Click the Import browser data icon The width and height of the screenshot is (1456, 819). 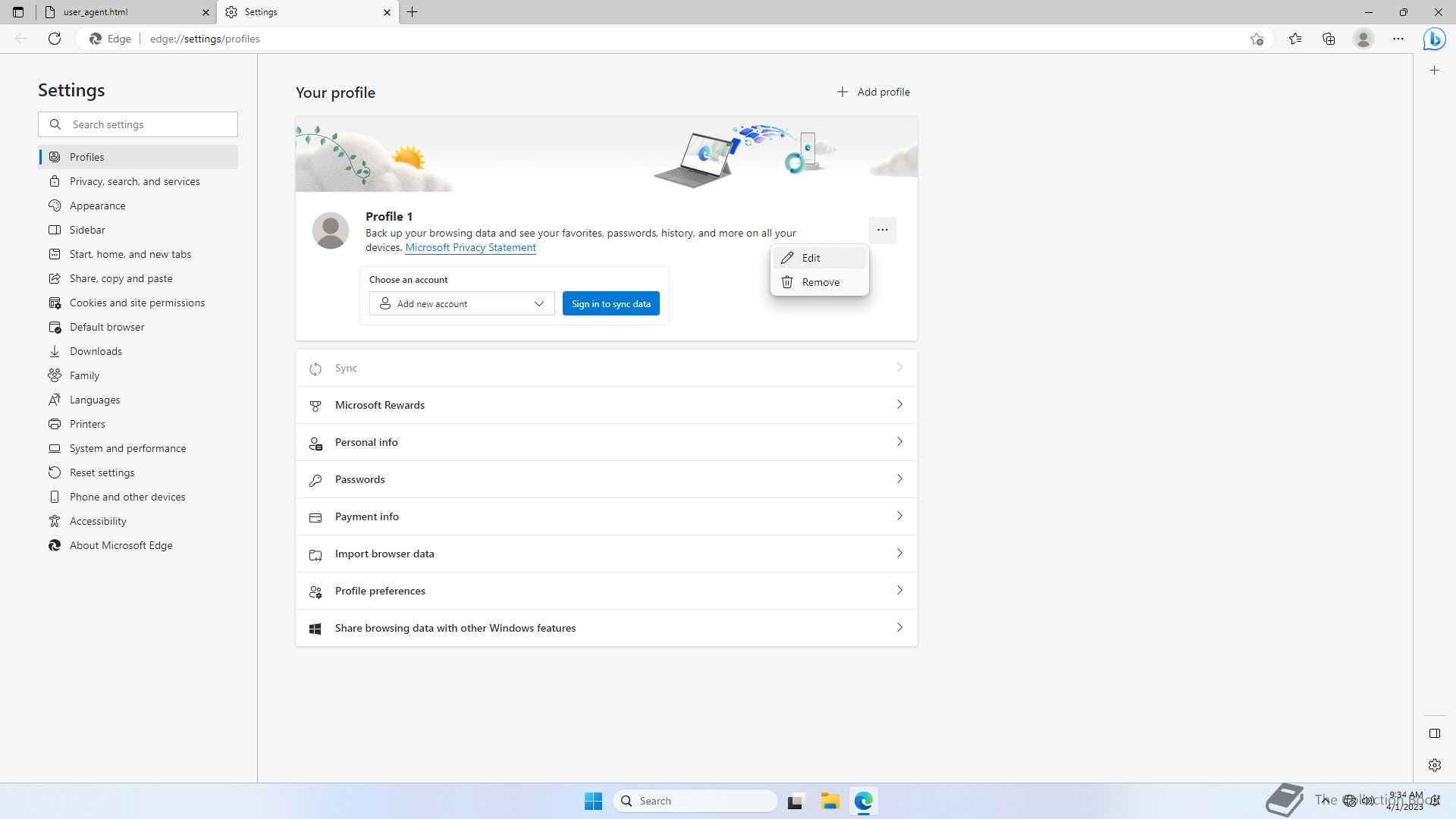(x=315, y=554)
